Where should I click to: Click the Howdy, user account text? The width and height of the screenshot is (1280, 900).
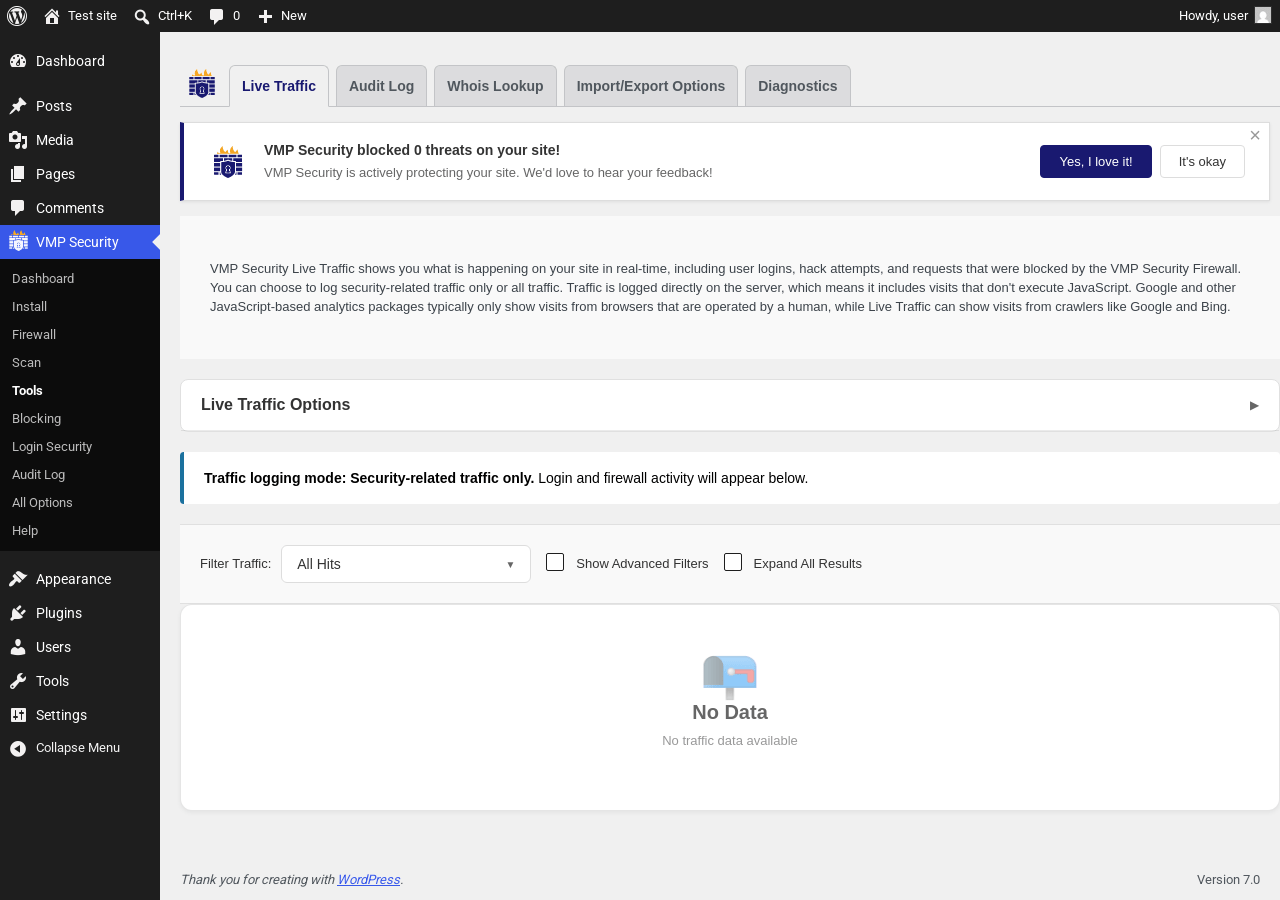pyautogui.click(x=1213, y=16)
